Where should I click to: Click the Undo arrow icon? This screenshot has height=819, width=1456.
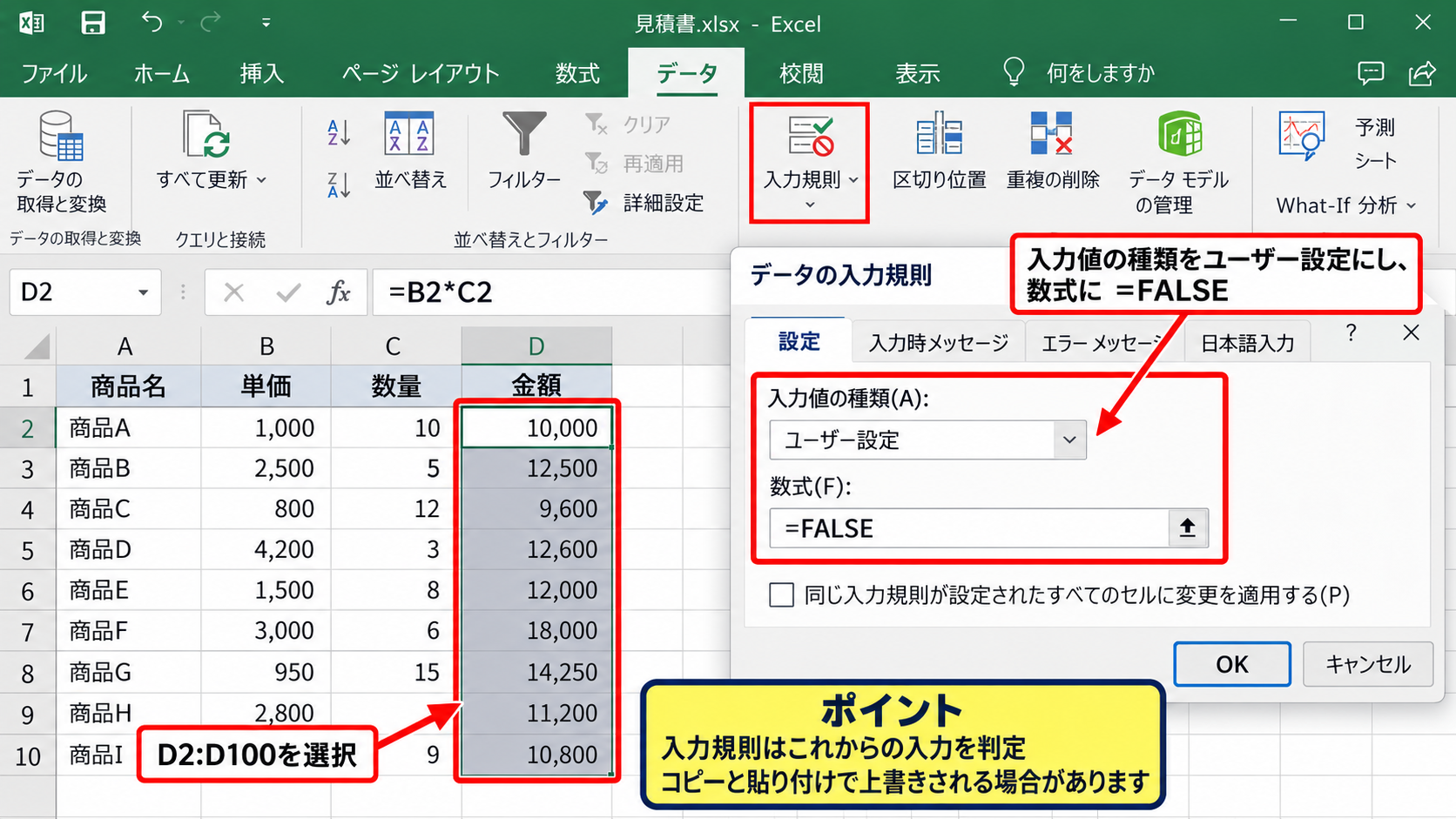pos(152,22)
